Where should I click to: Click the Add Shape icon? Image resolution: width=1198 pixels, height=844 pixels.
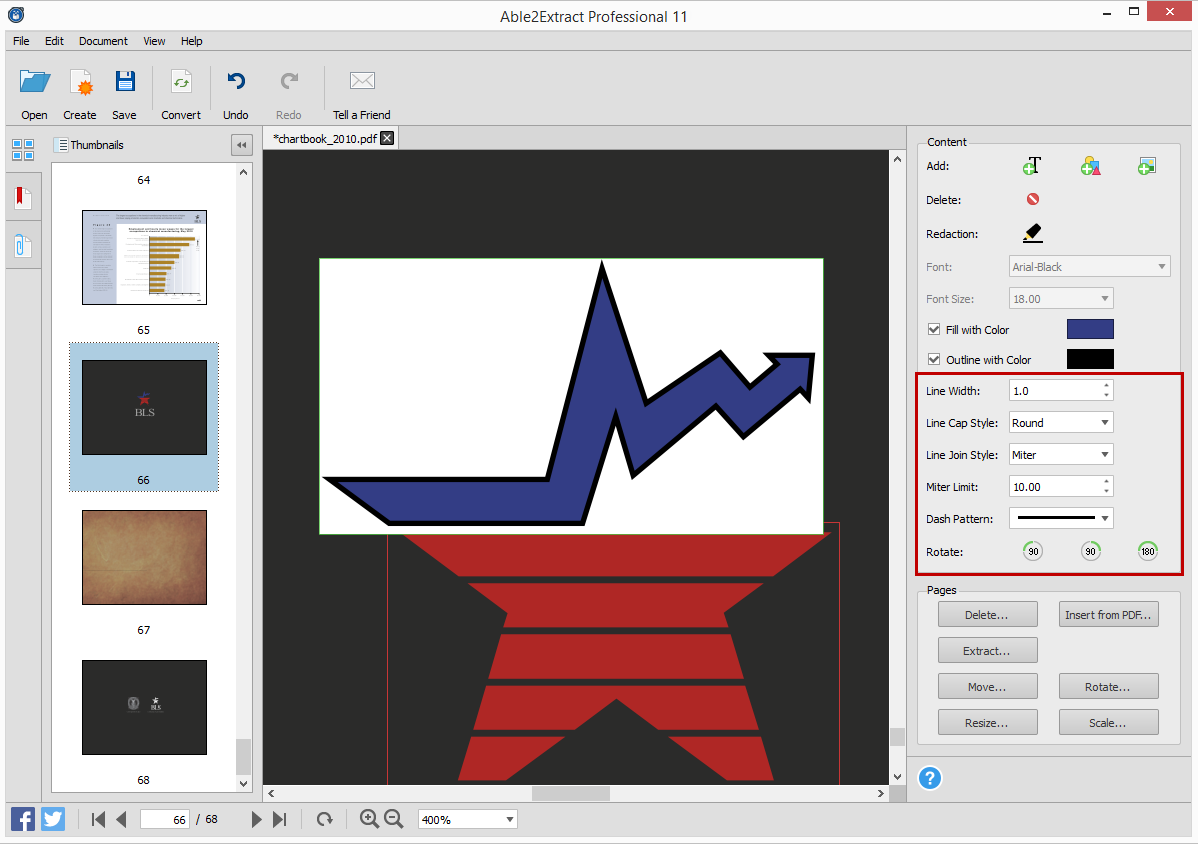(x=1090, y=166)
